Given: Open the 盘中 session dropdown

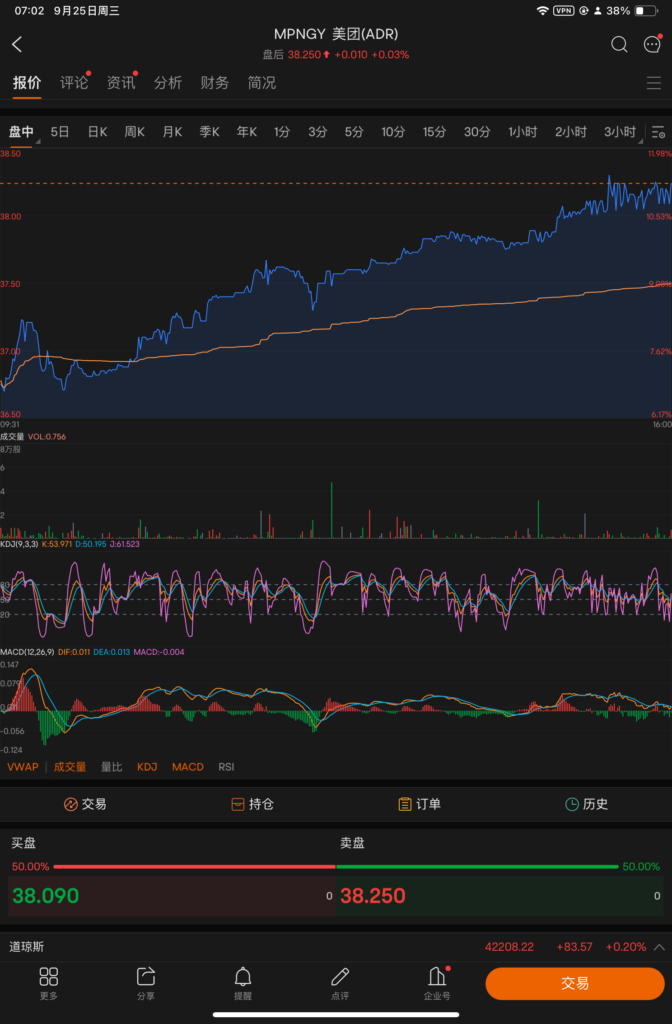Looking at the screenshot, I should point(22,132).
